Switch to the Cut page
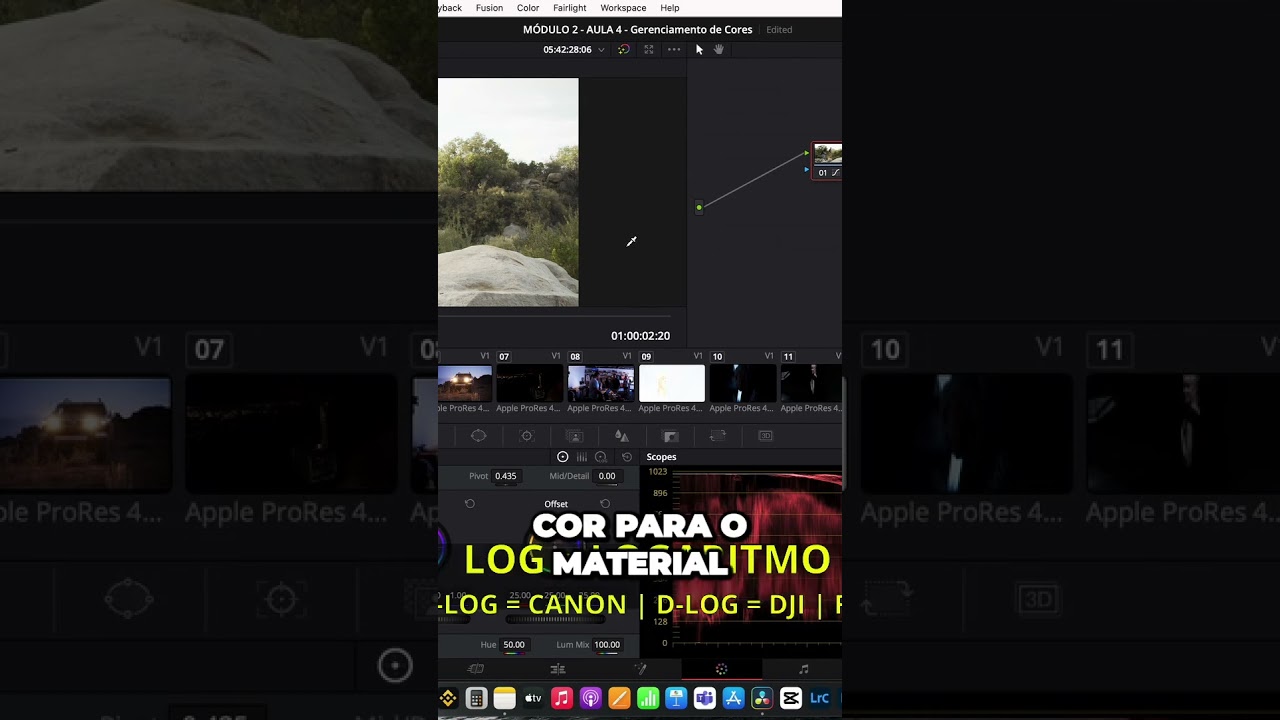This screenshot has height=720, width=1280. [476, 669]
